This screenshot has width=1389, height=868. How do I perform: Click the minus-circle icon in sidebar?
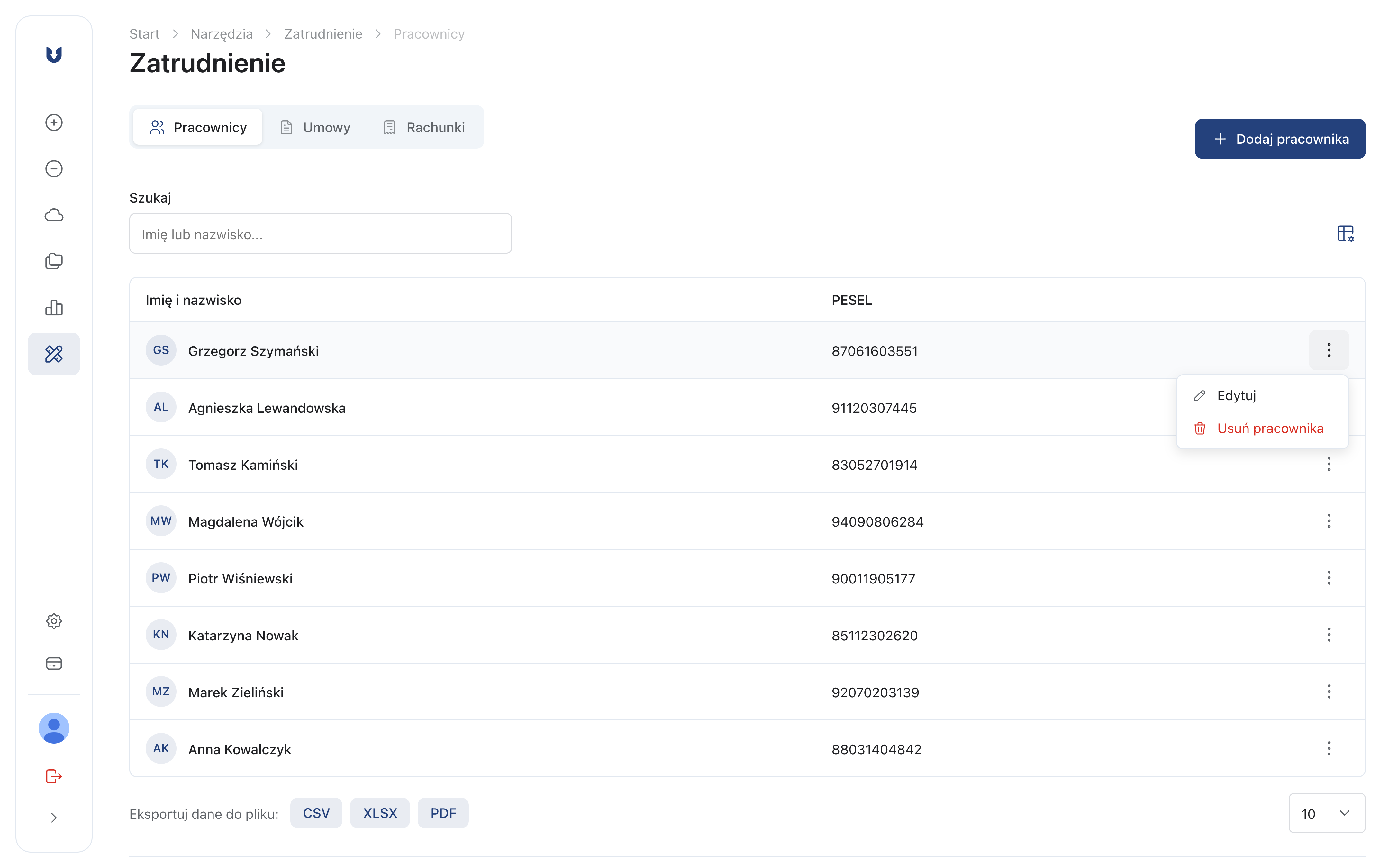click(x=54, y=169)
